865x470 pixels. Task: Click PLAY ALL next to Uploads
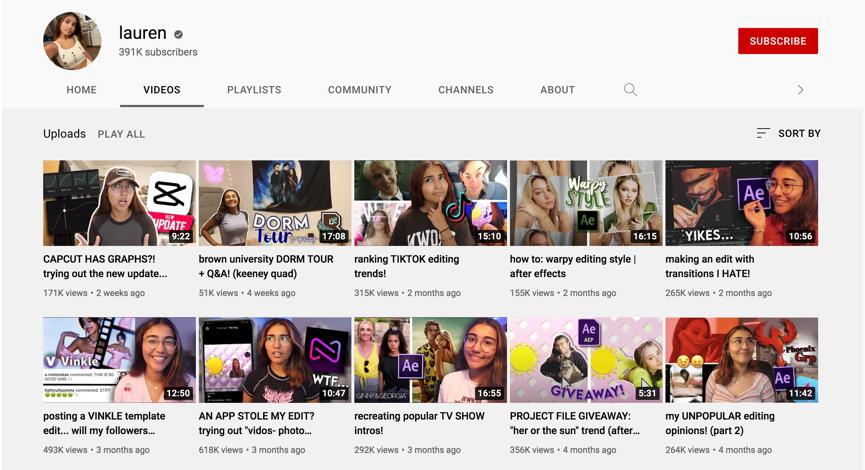121,134
